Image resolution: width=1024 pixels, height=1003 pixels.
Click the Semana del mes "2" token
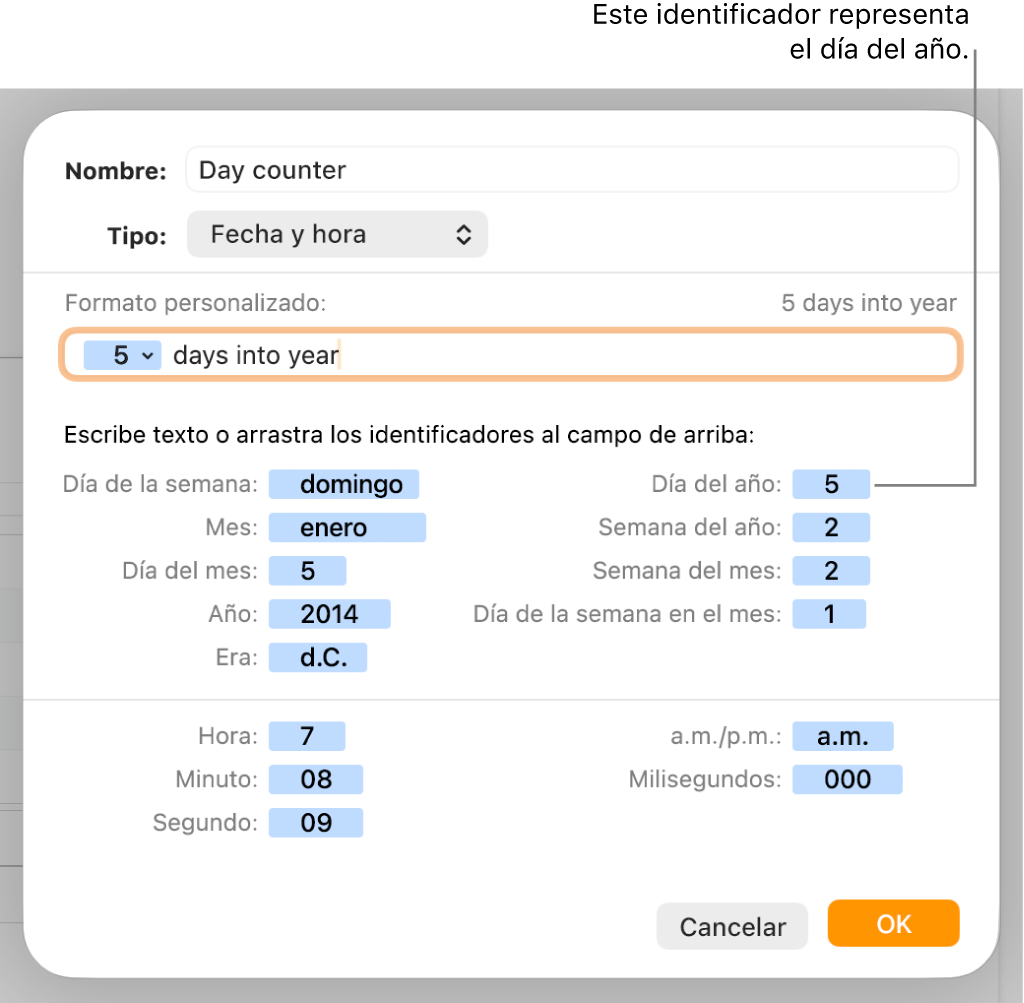coord(831,570)
